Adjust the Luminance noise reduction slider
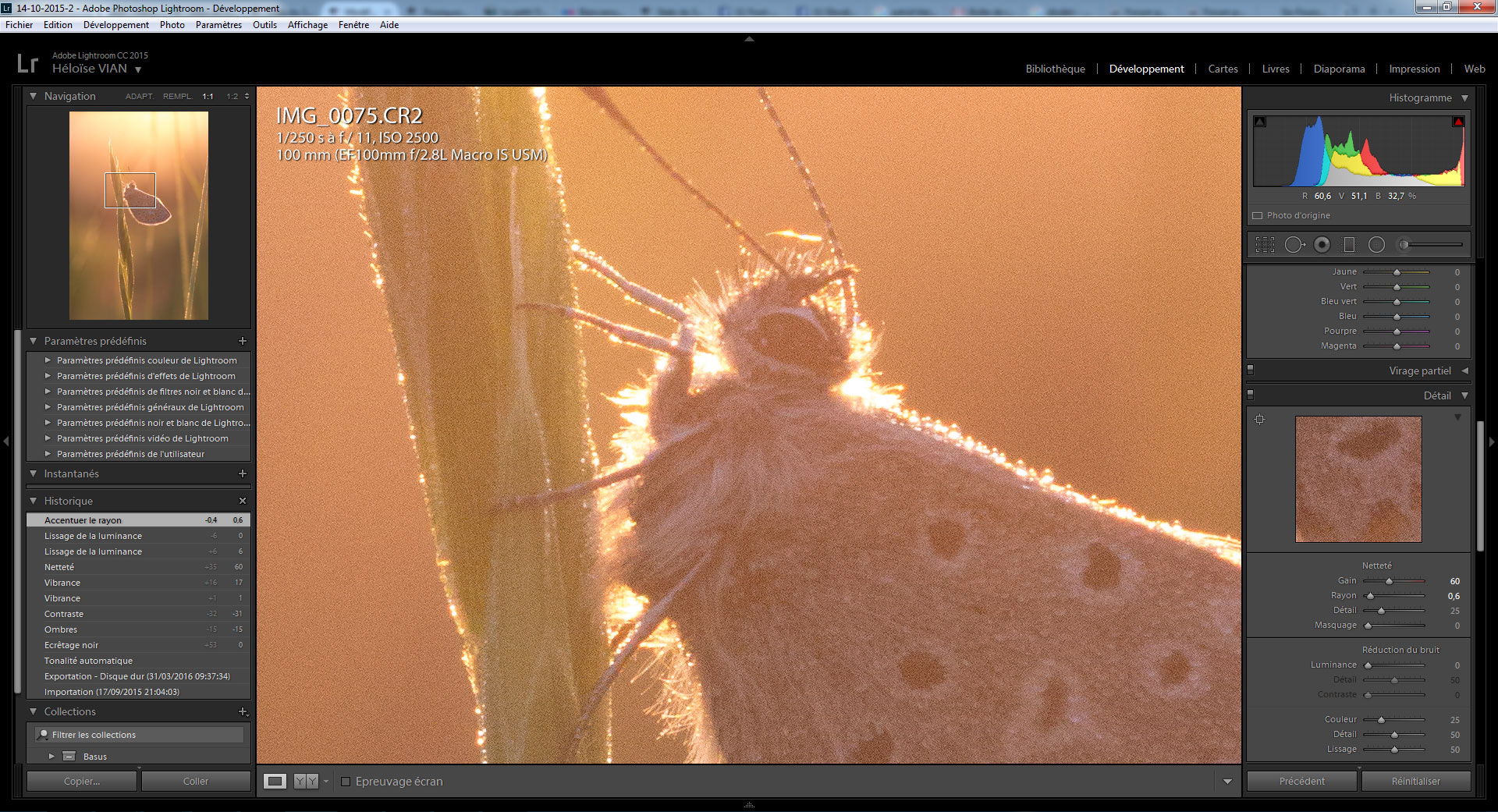The image size is (1498, 812). (1368, 665)
